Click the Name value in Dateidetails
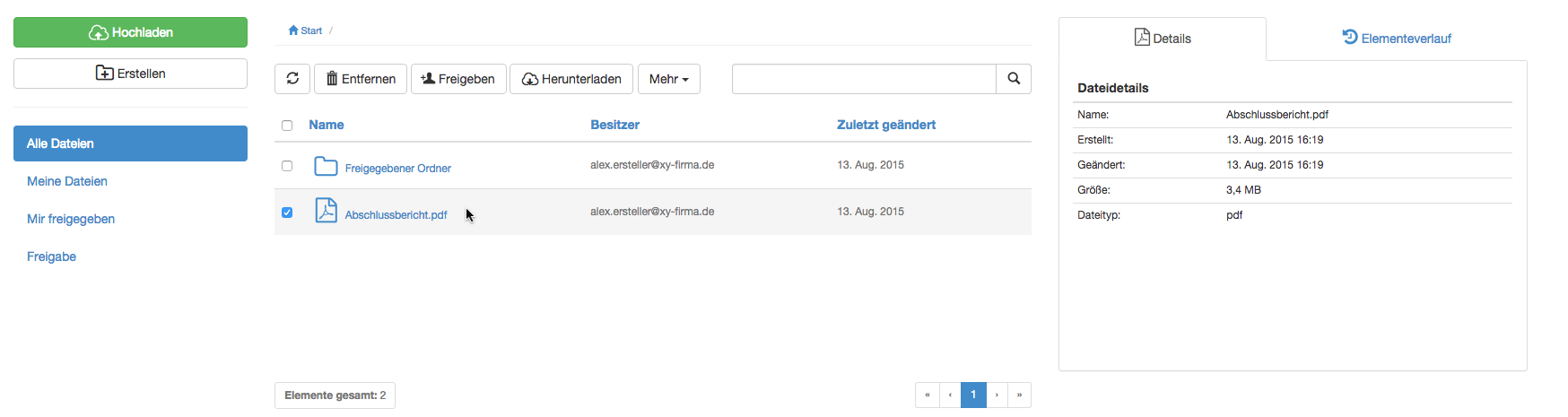This screenshot has height=417, width=1568. [1277, 115]
